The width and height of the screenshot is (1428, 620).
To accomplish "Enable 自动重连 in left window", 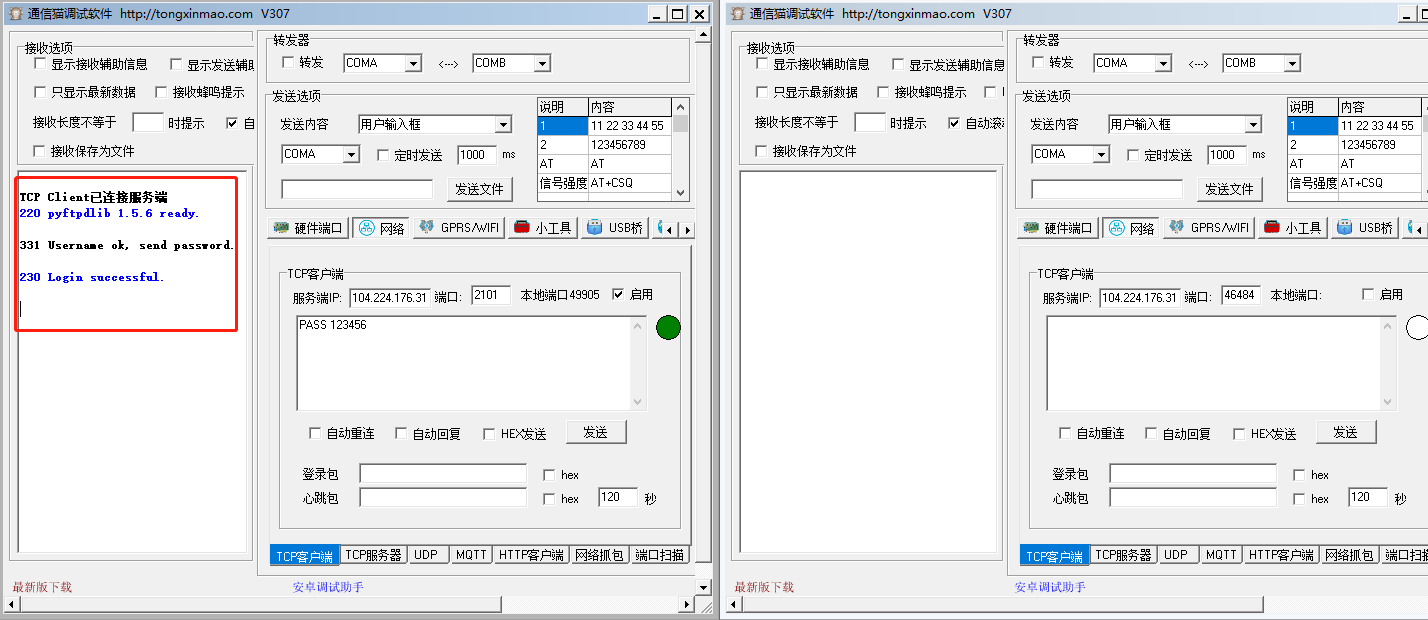I will 316,433.
